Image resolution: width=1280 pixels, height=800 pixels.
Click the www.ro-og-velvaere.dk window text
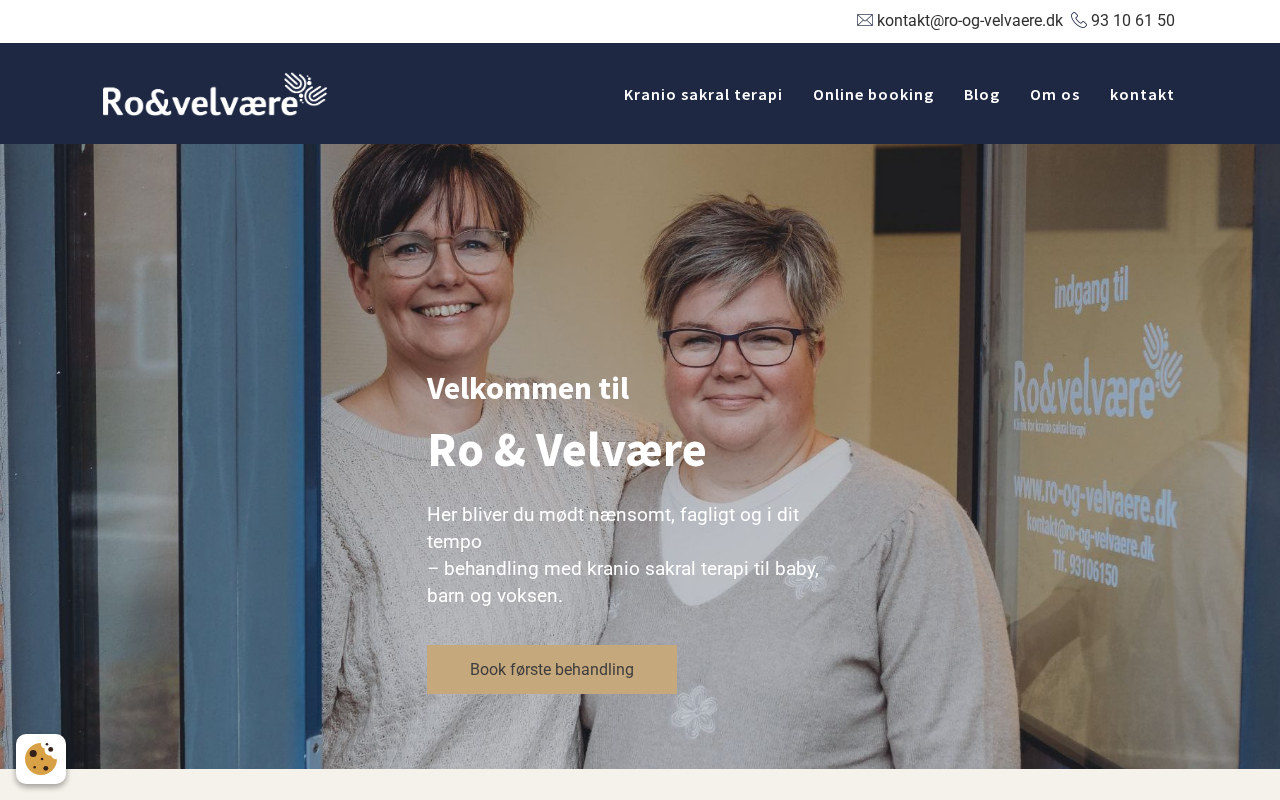tap(1095, 500)
